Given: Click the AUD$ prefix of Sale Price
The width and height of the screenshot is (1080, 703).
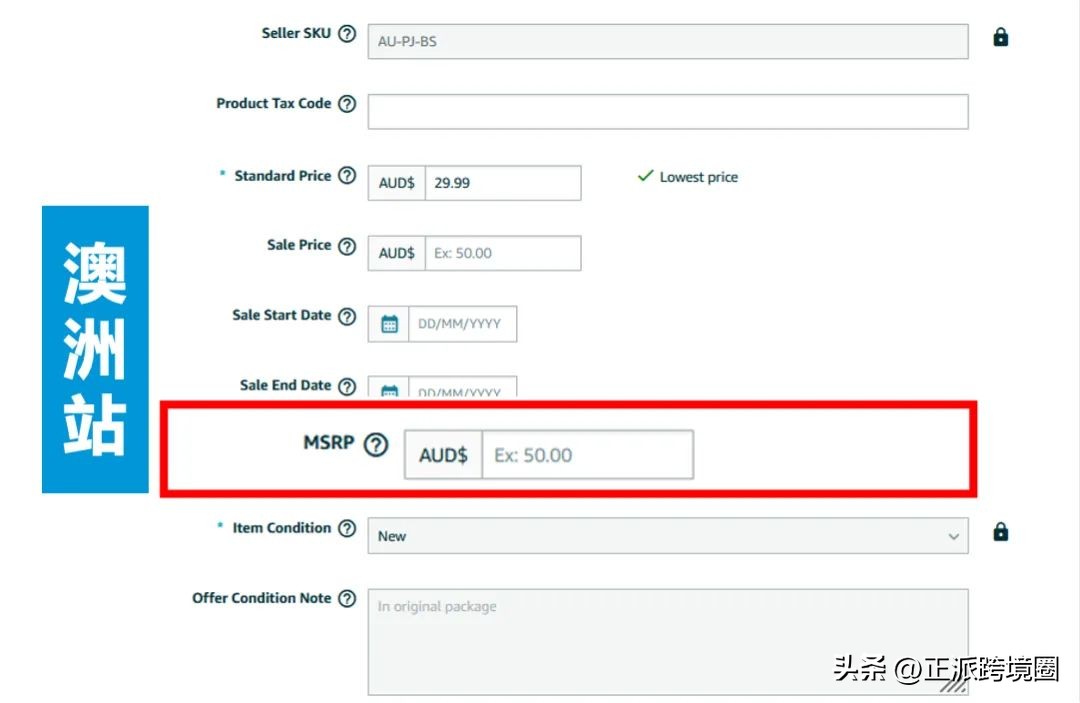Looking at the screenshot, I should [x=397, y=253].
